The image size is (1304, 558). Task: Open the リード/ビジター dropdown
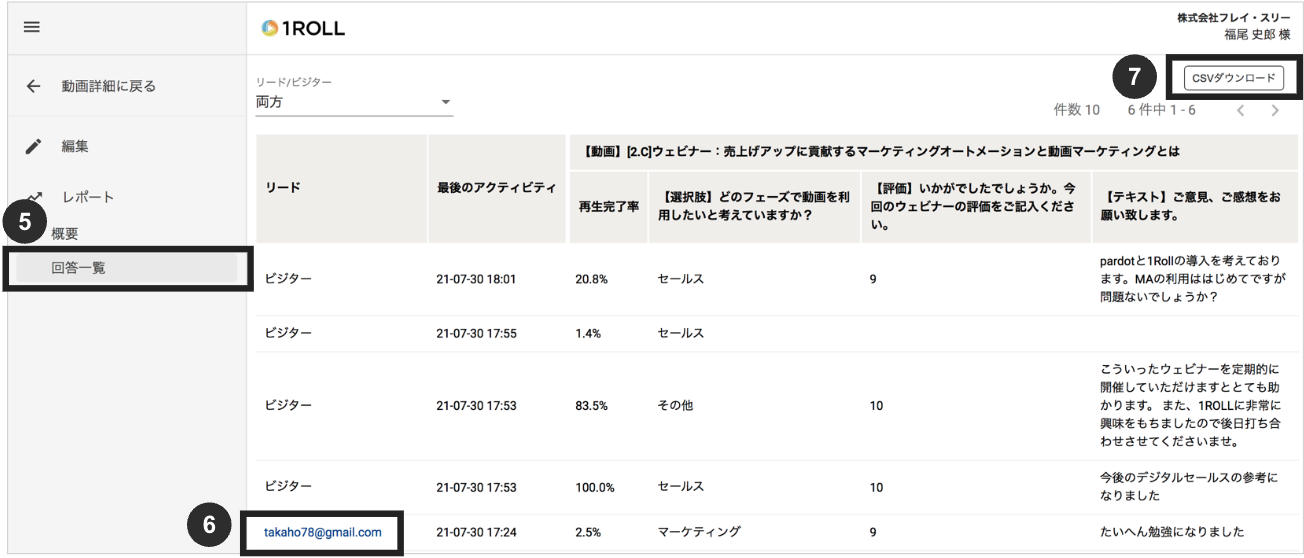(354, 102)
